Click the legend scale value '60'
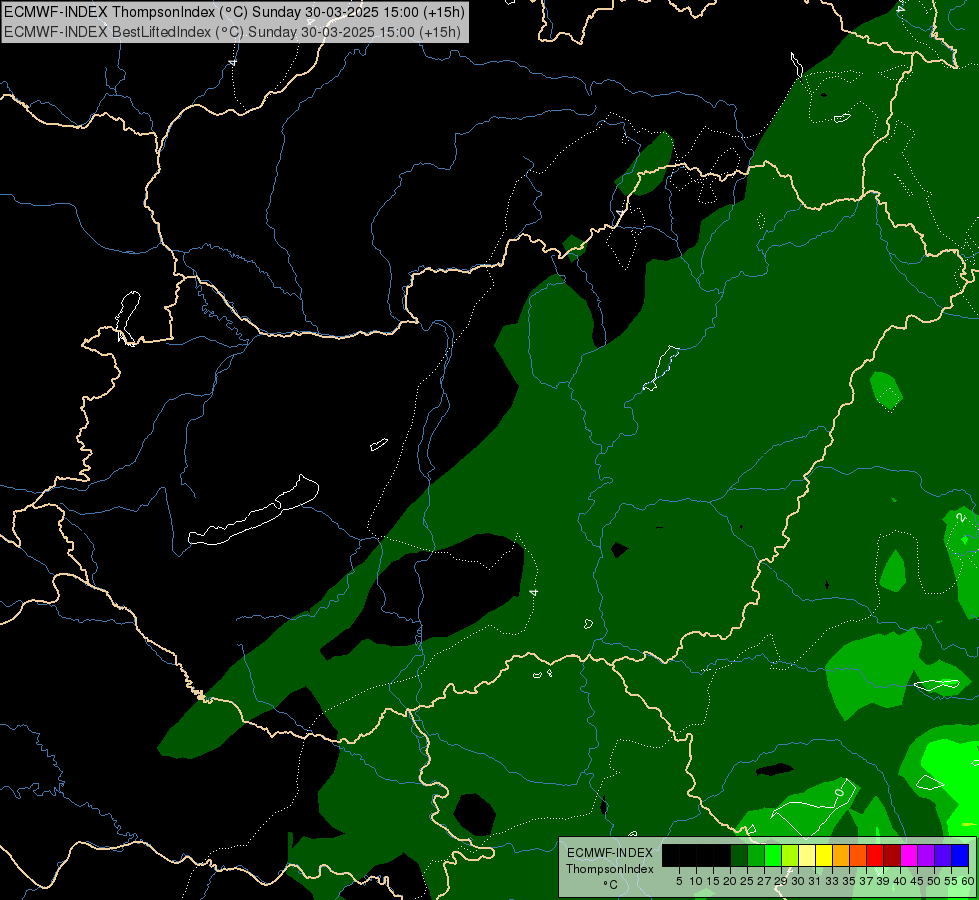 (968, 881)
